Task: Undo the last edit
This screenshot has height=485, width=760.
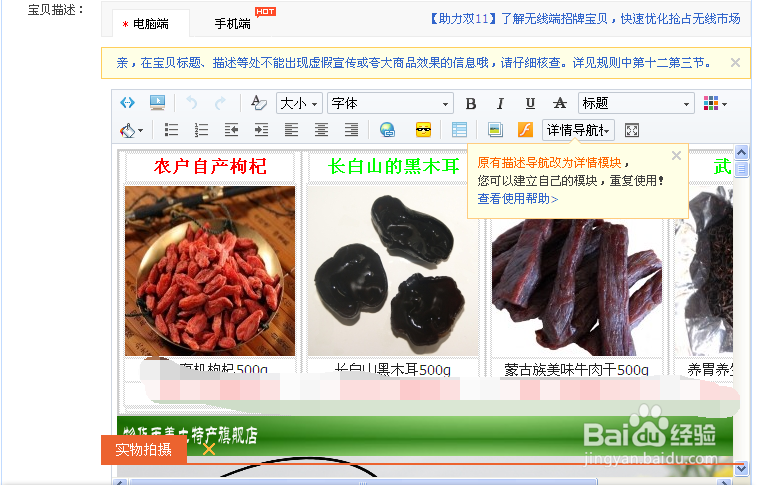Action: pyautogui.click(x=192, y=103)
